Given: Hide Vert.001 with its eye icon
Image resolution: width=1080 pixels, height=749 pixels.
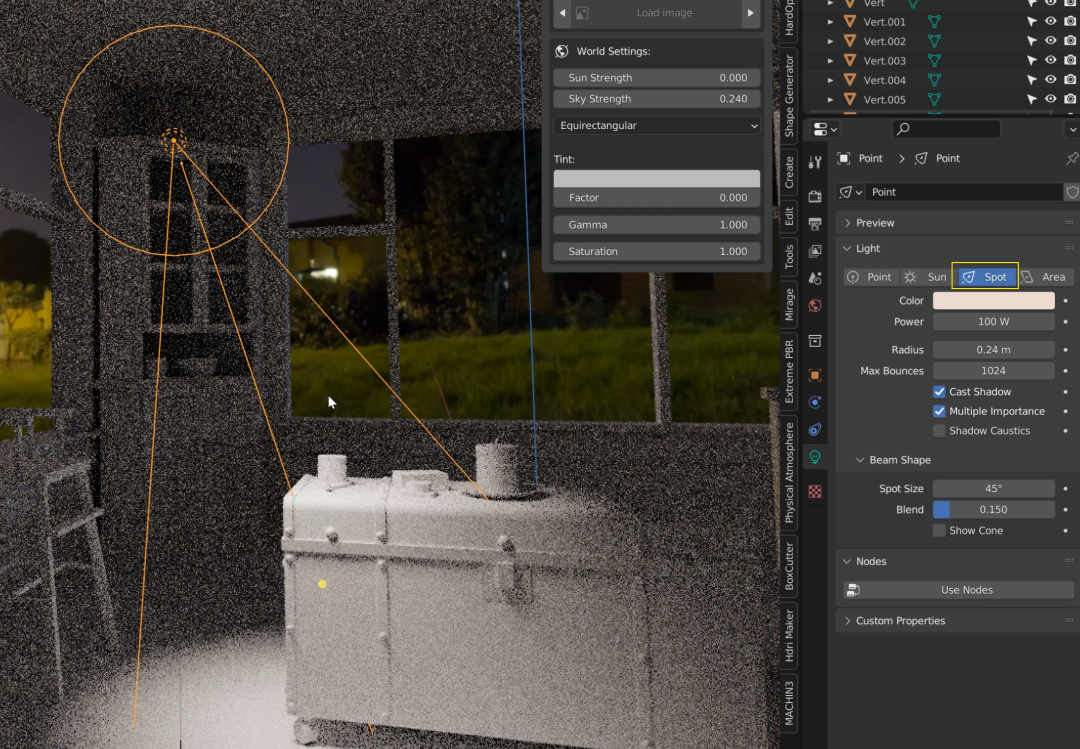Looking at the screenshot, I should click(x=1050, y=22).
